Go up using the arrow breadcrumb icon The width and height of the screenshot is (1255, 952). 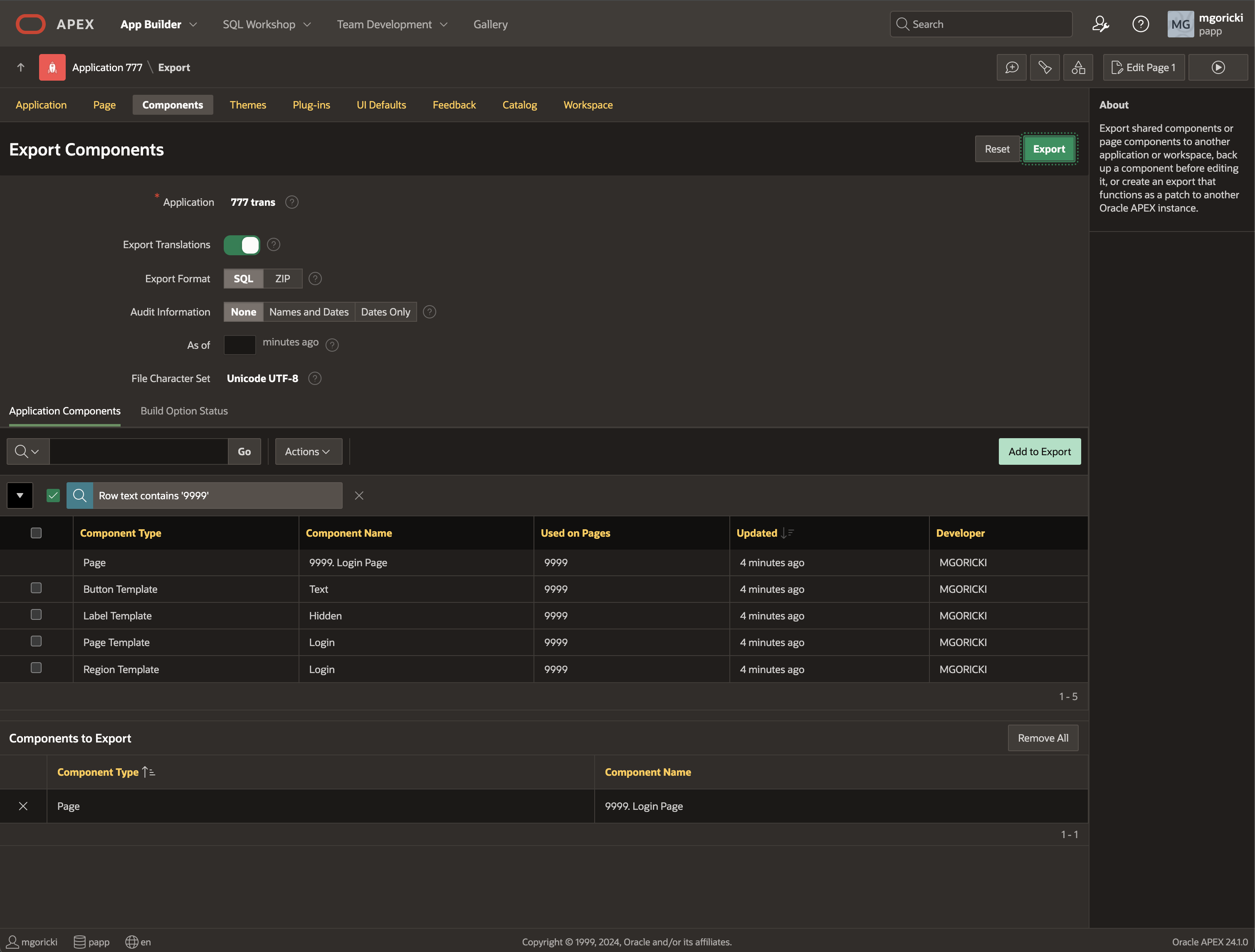pos(20,67)
